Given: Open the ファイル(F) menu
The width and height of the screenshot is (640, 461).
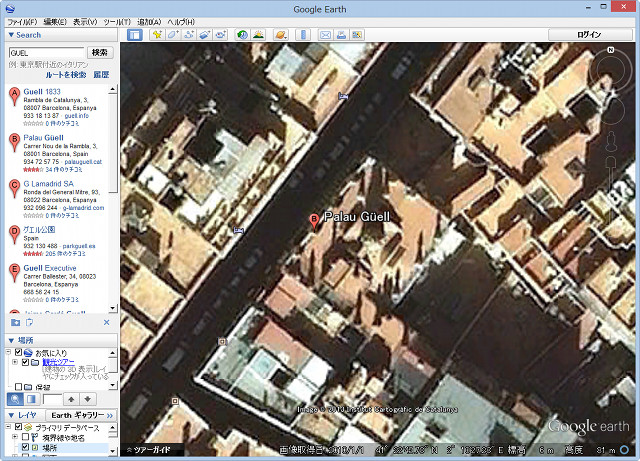Looking at the screenshot, I should pyautogui.click(x=22, y=22).
